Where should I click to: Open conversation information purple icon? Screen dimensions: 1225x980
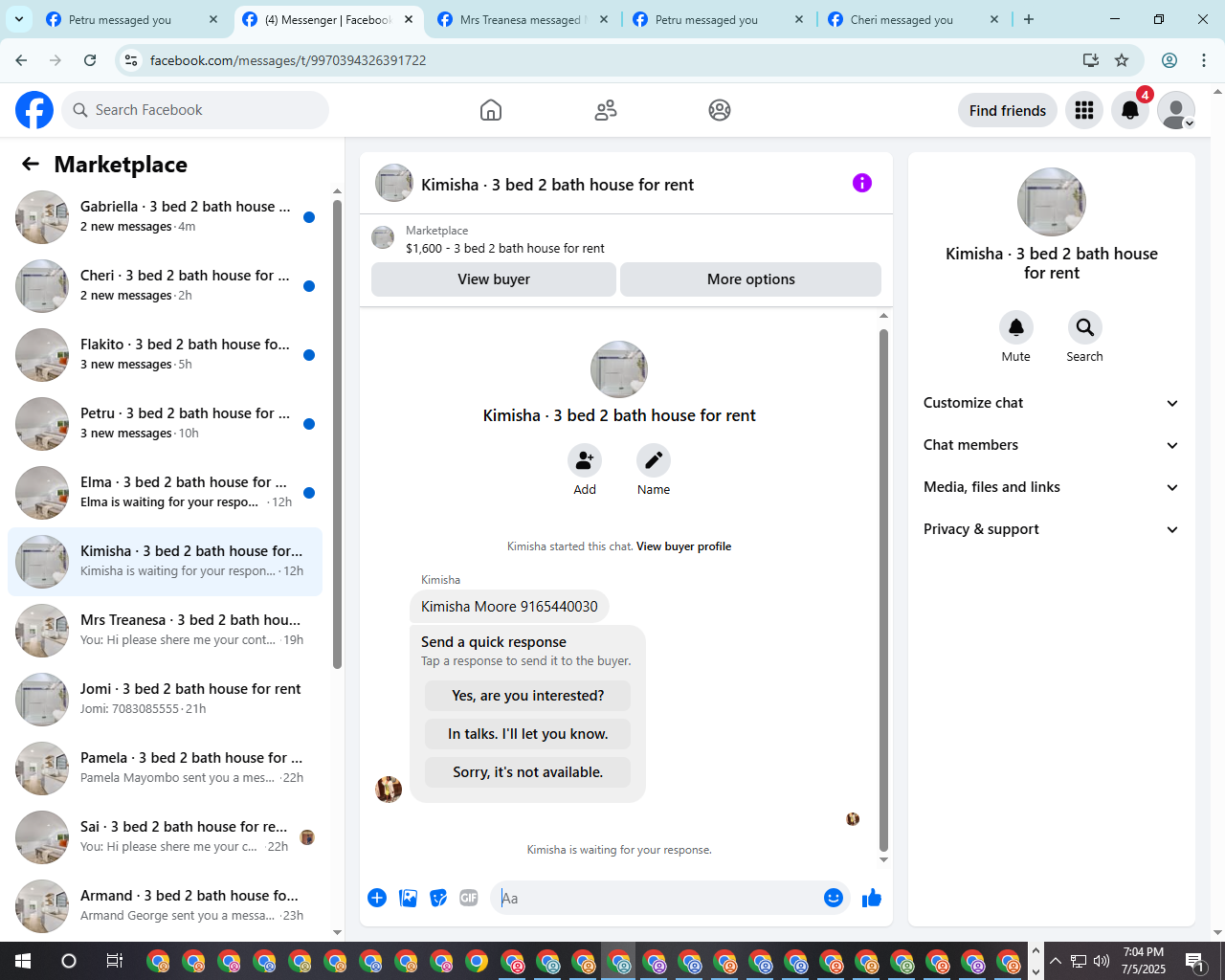pos(862,183)
